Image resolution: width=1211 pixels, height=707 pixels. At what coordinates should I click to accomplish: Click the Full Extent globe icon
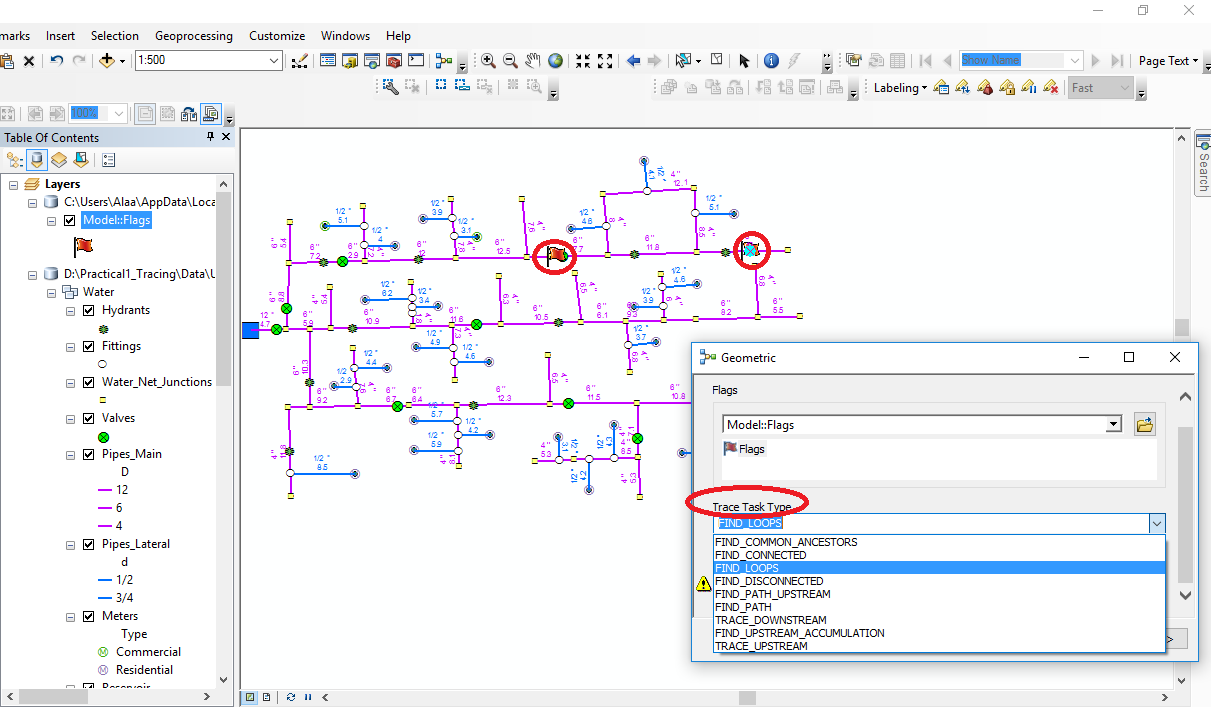tap(555, 61)
